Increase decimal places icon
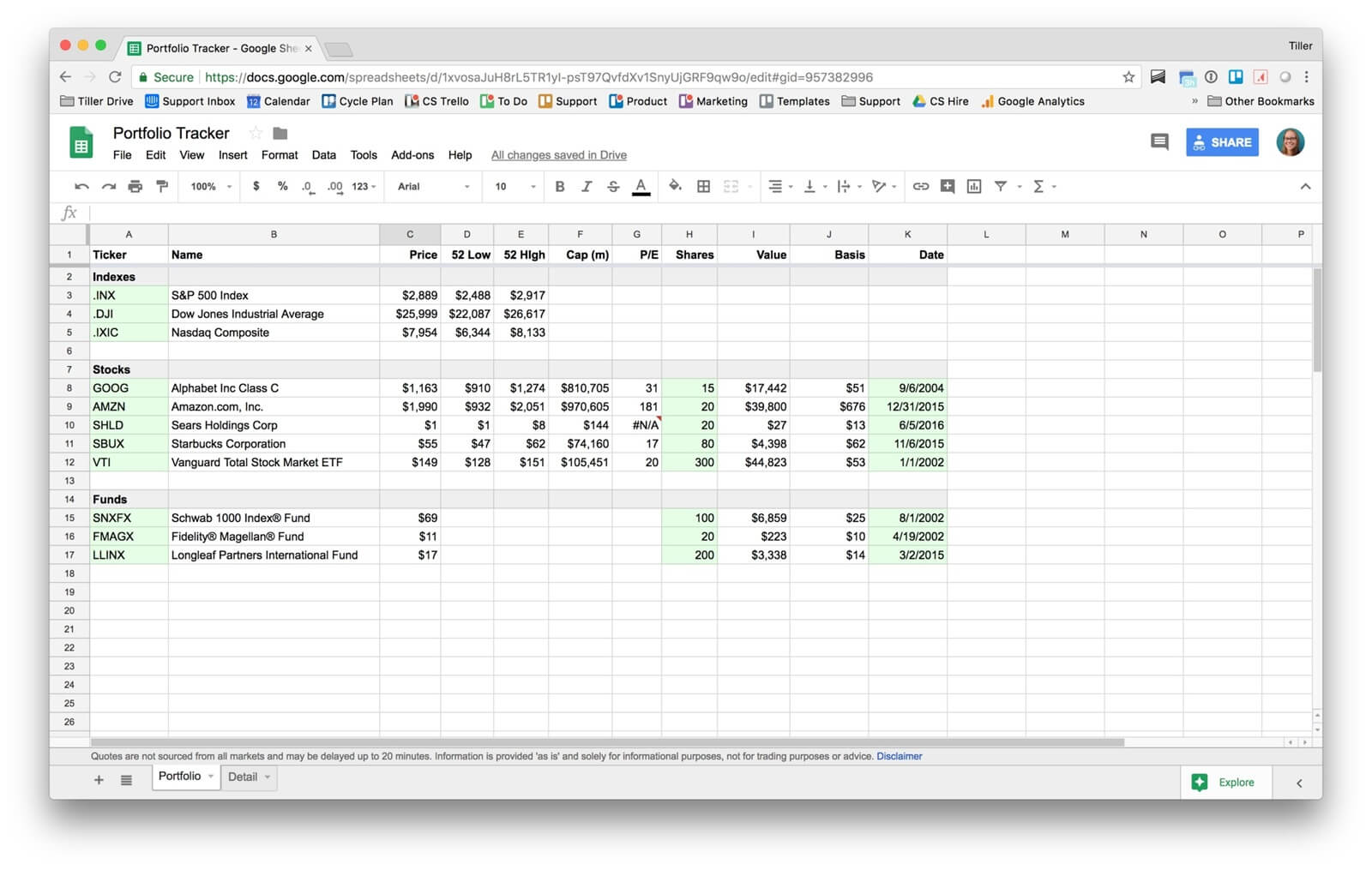 point(334,186)
